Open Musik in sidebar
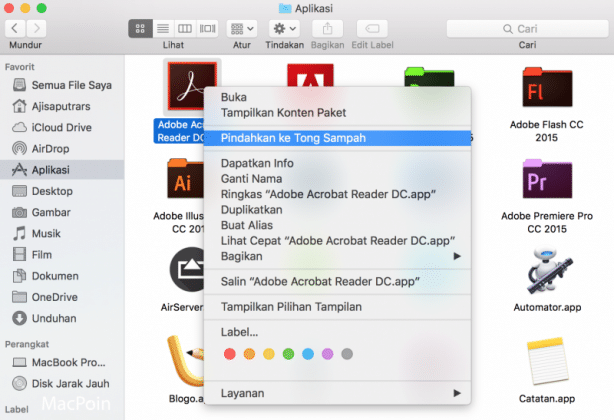Viewport: 614px width, 420px height. [x=62, y=233]
